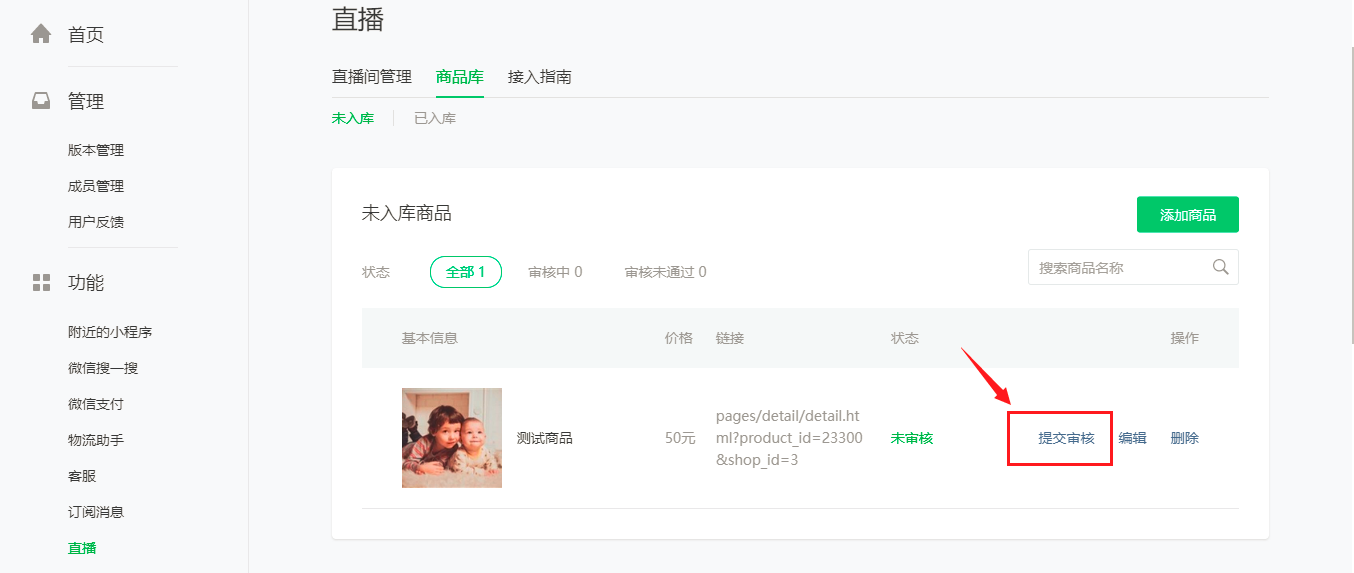1354x573 pixels.
Task: Click the search magnifier icon
Action: [1220, 267]
